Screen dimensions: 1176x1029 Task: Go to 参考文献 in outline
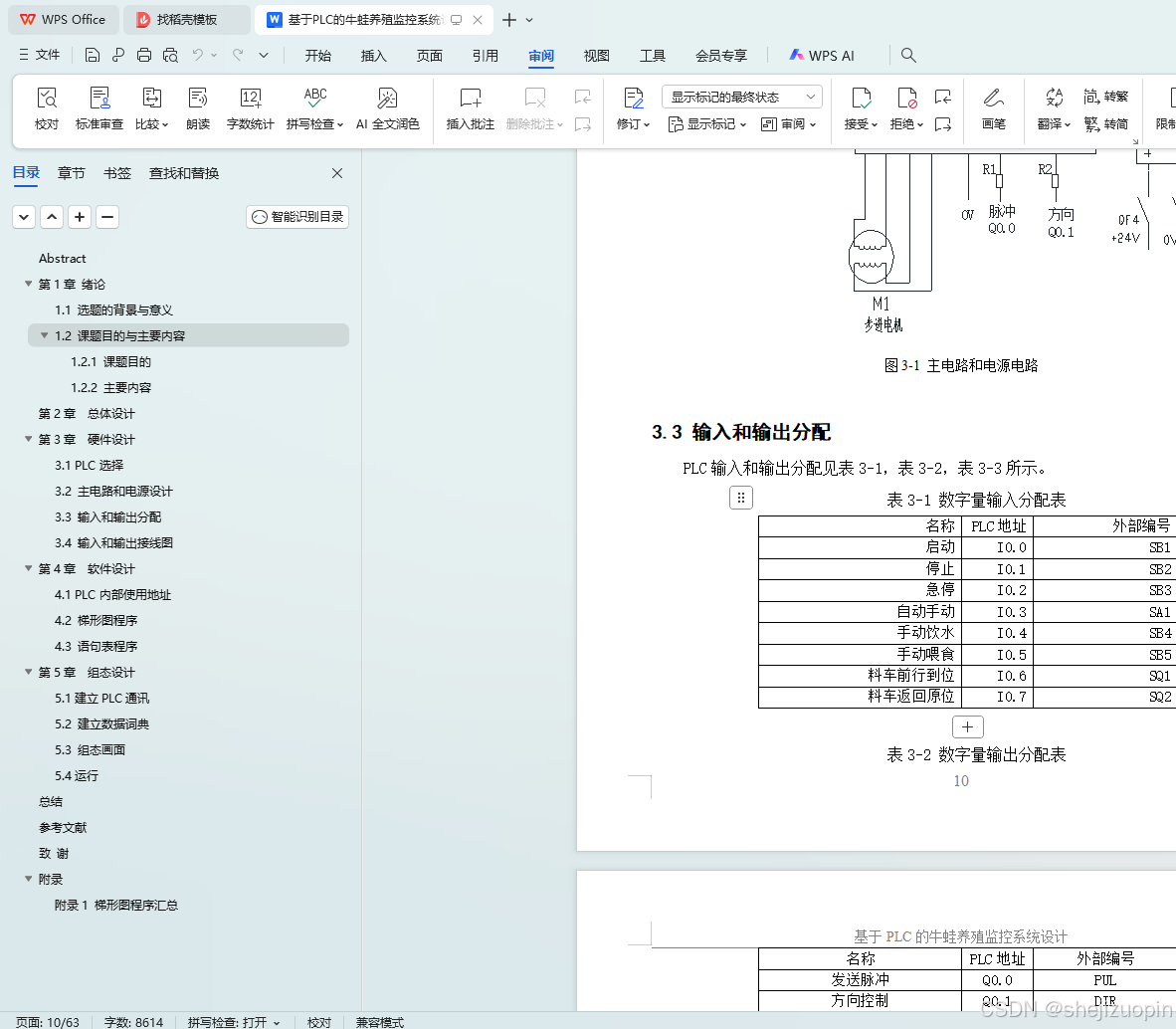(x=63, y=827)
